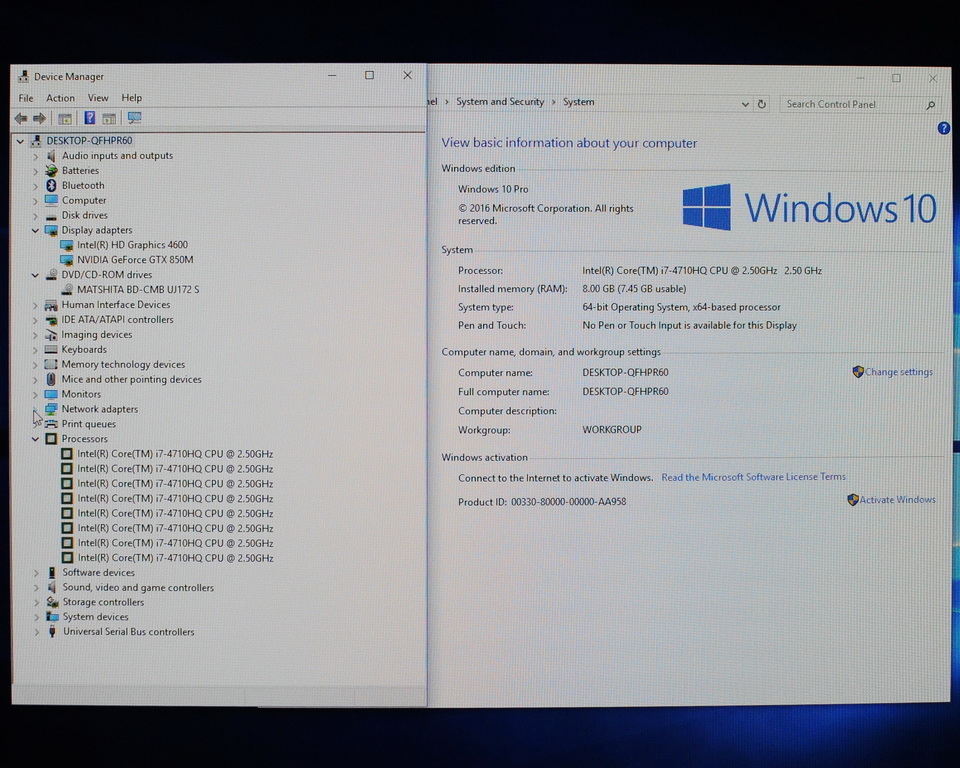Open the View menu
Image resolution: width=960 pixels, height=768 pixels.
98,98
